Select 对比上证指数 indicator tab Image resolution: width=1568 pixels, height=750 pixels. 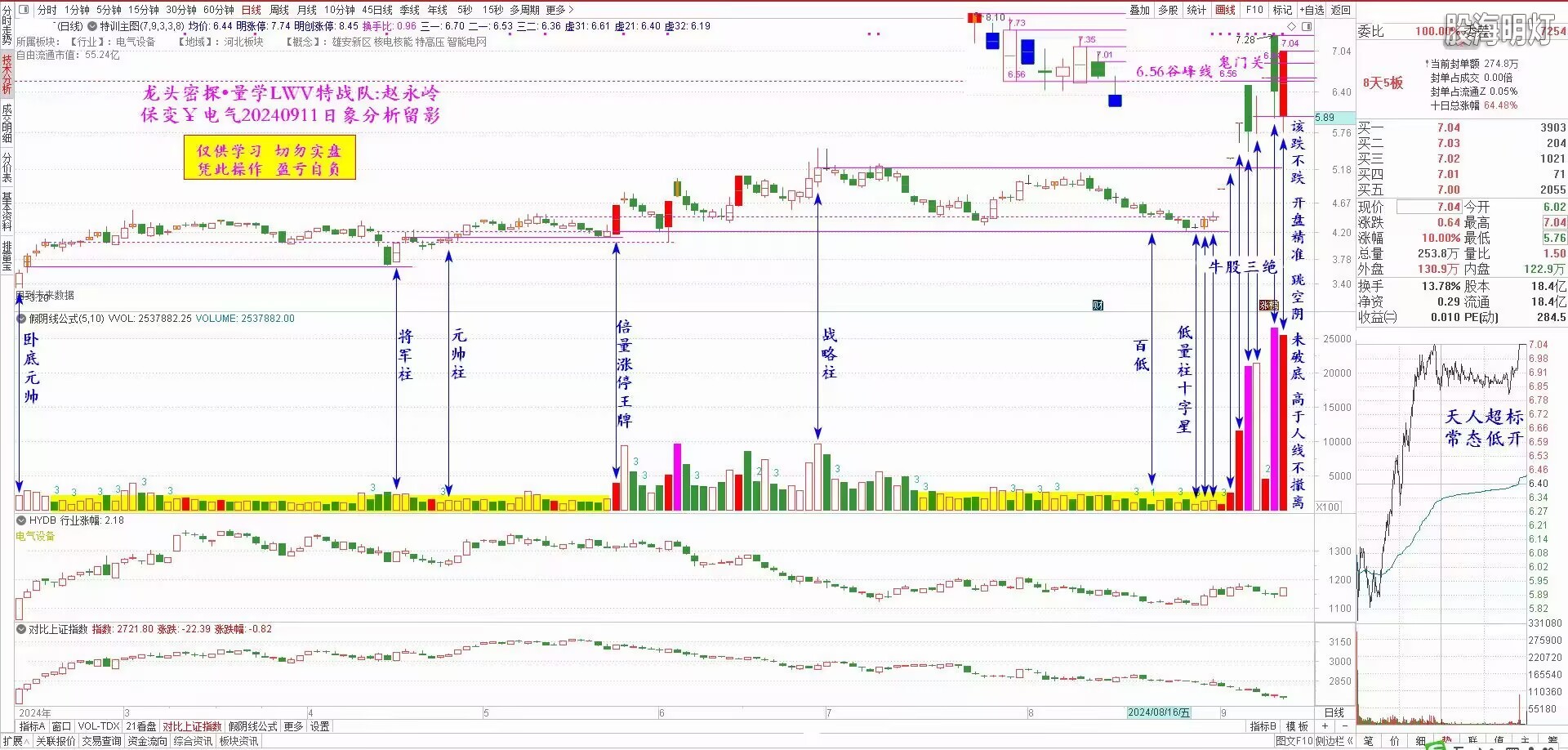(x=192, y=726)
